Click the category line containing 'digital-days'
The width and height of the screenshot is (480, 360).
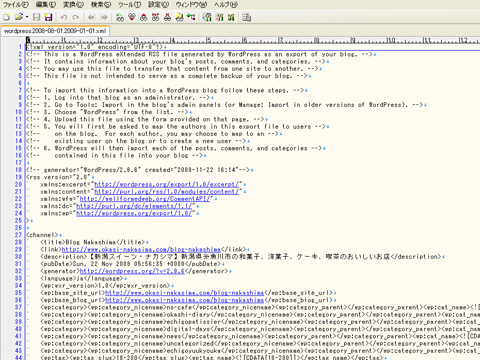260,329
